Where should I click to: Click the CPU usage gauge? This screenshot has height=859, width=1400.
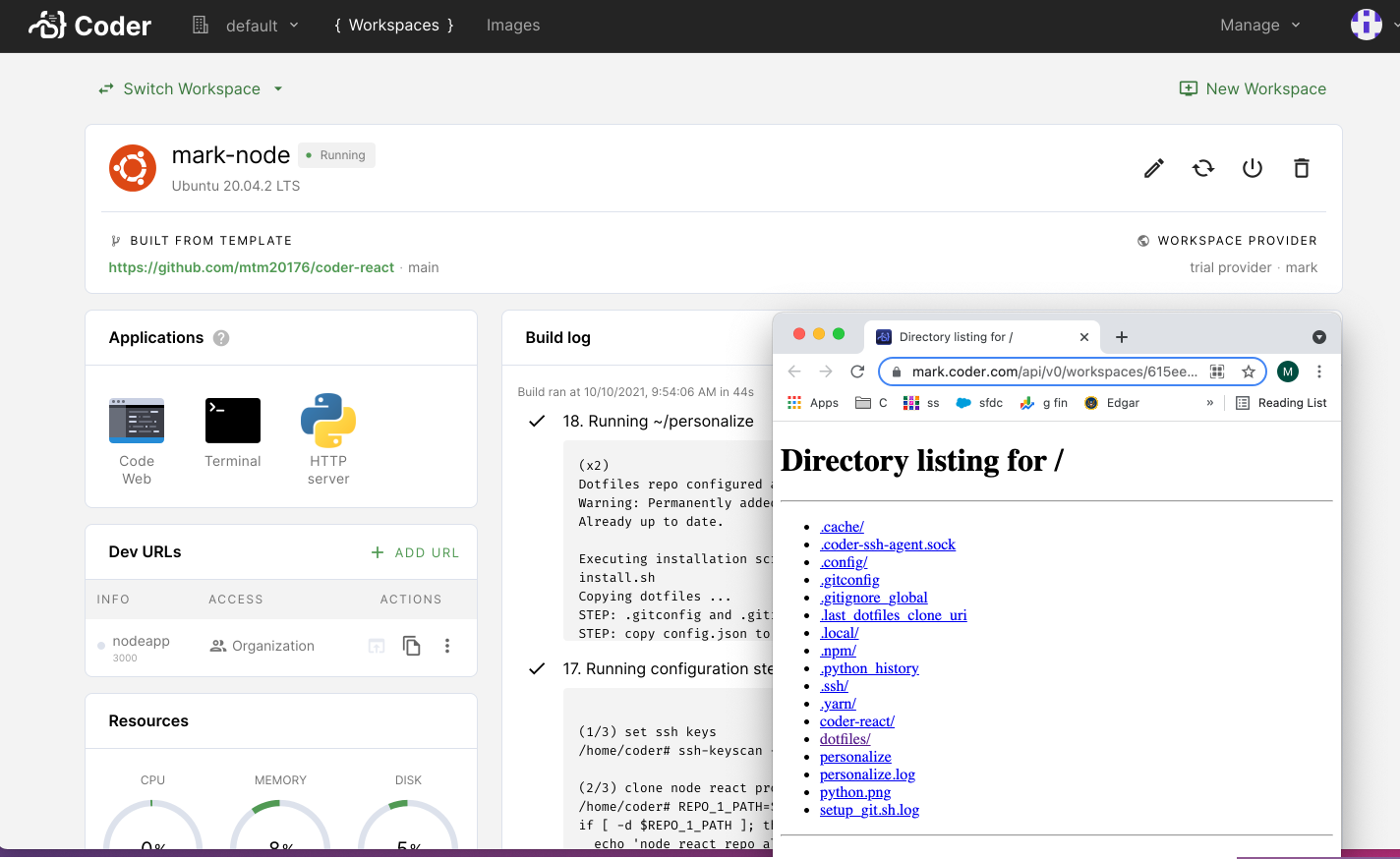[152, 824]
